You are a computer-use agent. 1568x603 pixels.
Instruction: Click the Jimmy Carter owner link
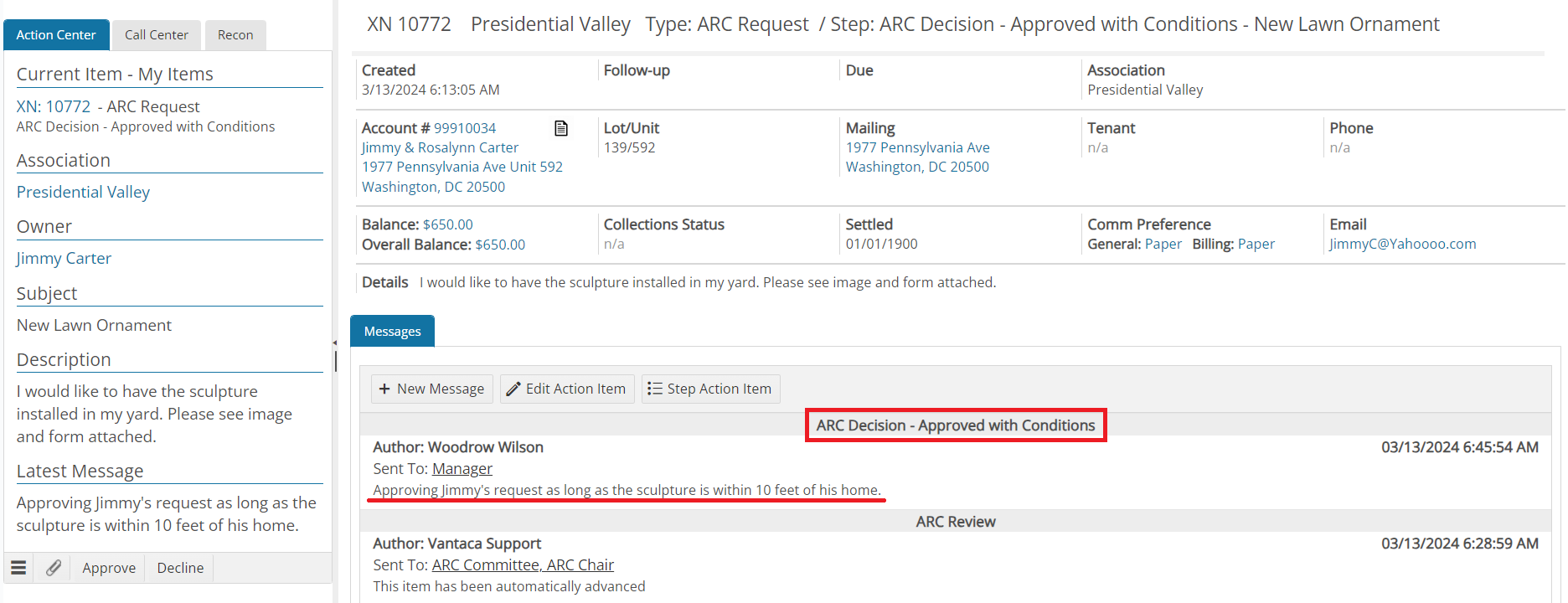pyautogui.click(x=64, y=259)
